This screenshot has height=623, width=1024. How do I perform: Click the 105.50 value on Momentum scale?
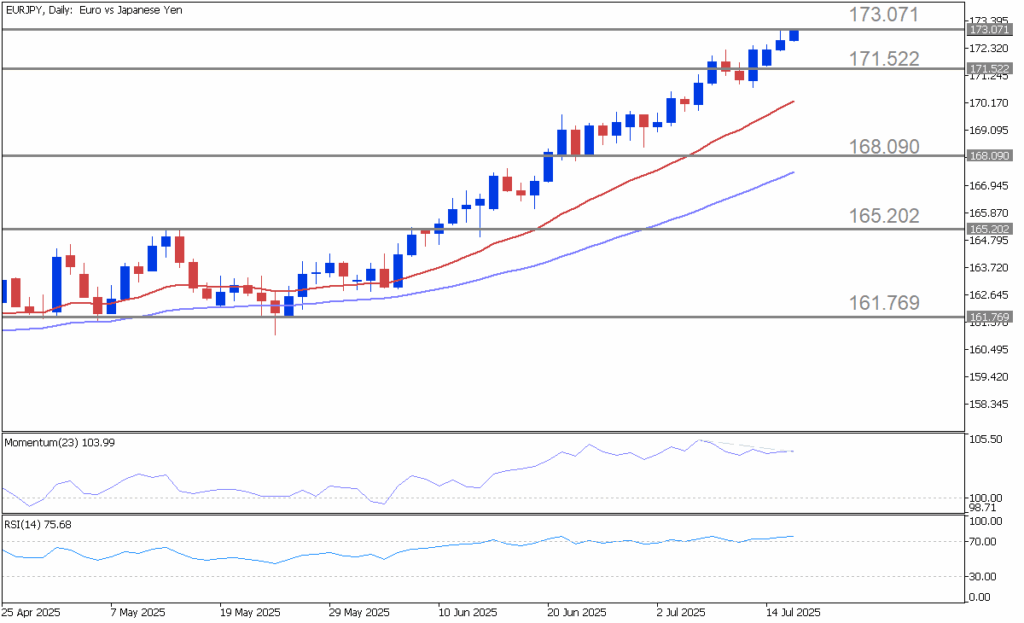985,439
